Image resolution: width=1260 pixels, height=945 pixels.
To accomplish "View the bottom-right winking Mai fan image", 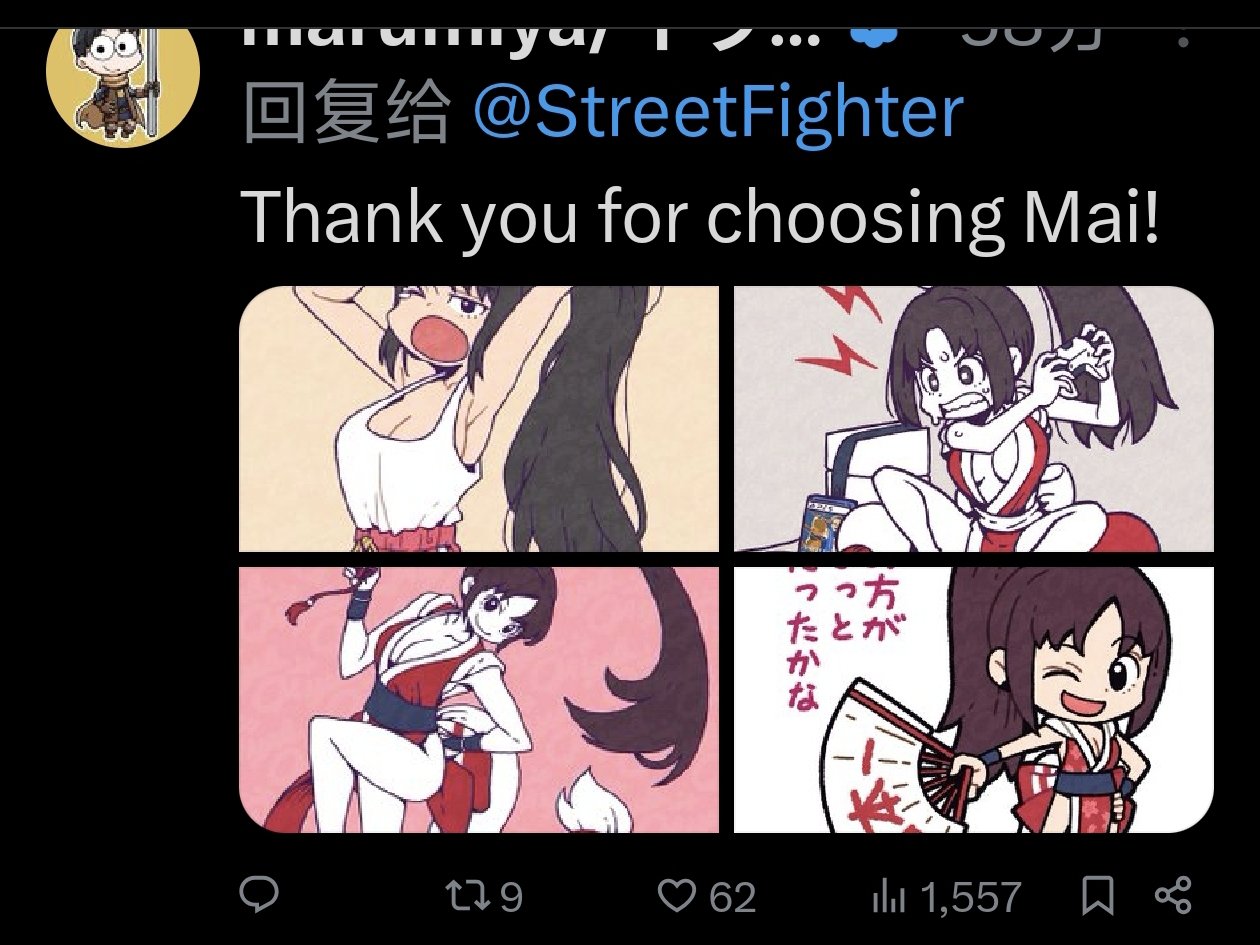I will click(x=974, y=699).
